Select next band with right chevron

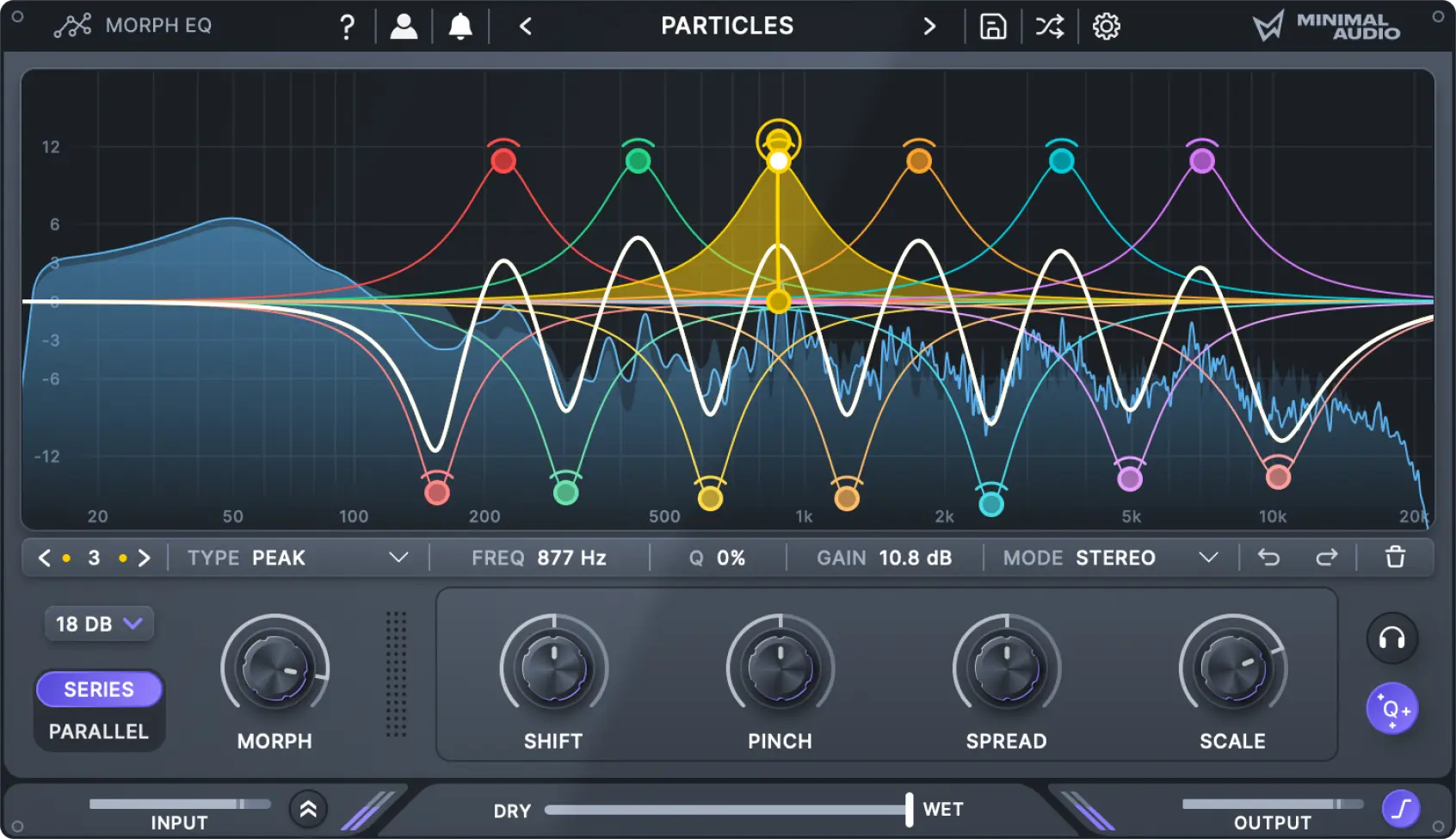pyautogui.click(x=145, y=558)
